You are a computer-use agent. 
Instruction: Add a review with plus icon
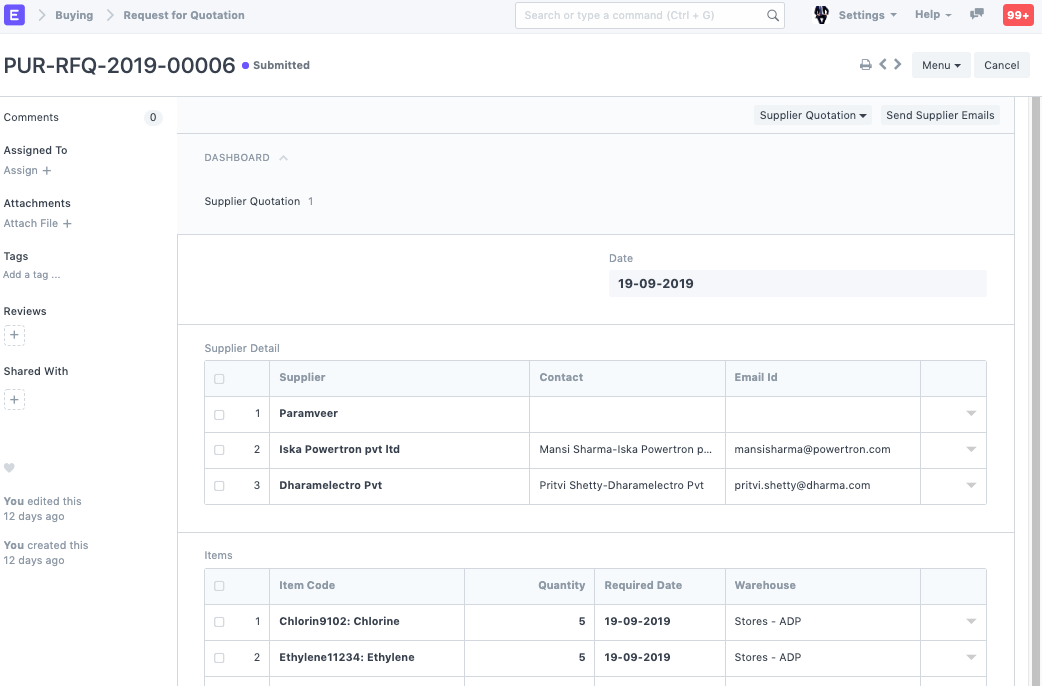click(14, 335)
